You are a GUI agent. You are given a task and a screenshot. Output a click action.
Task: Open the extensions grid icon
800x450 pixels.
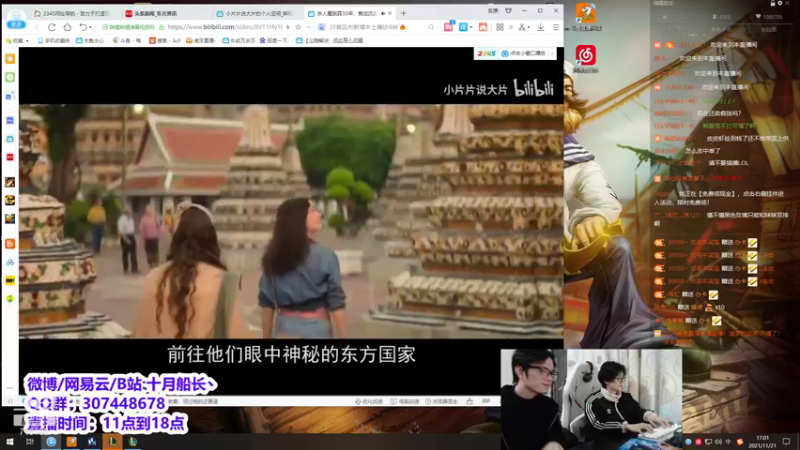(x=500, y=27)
